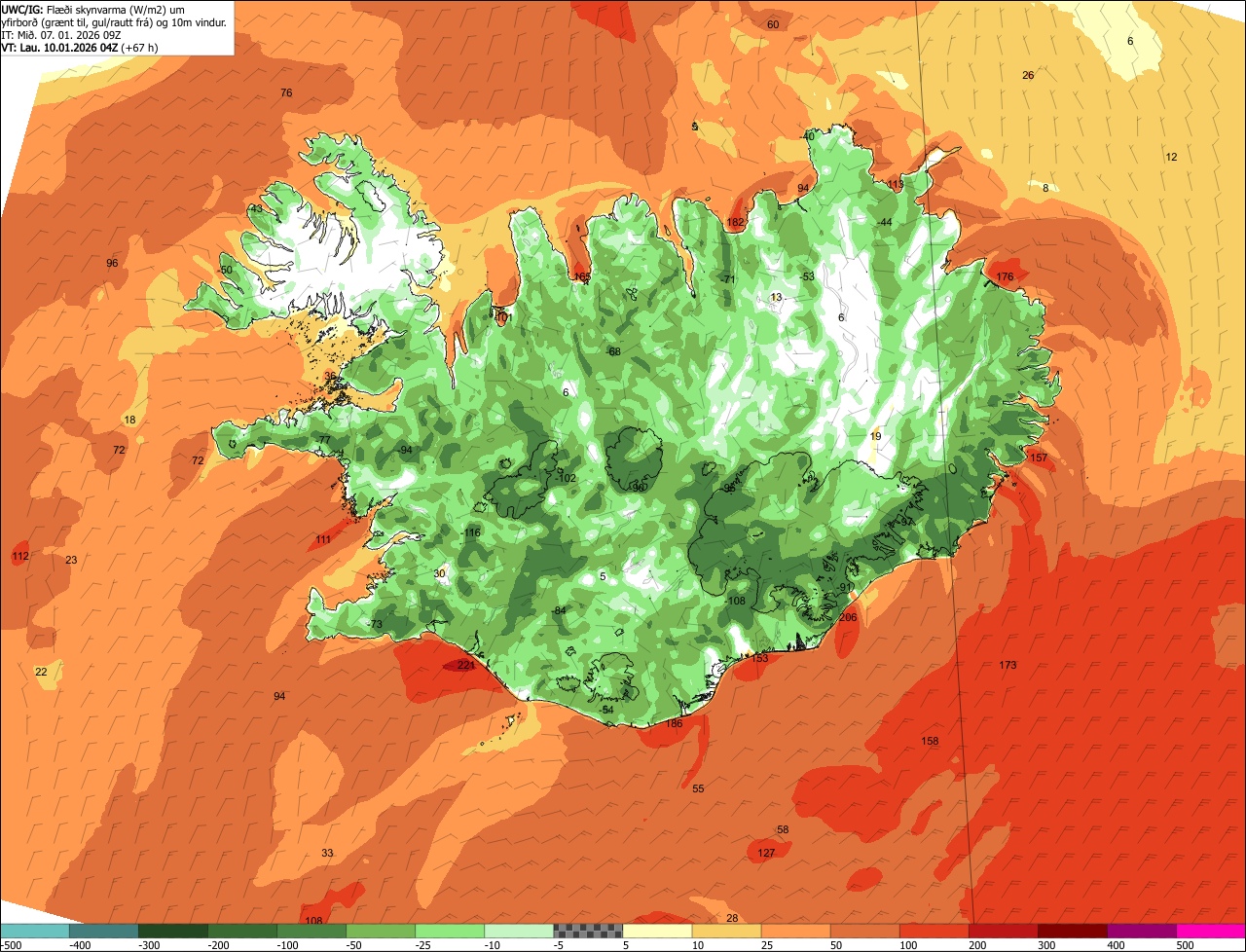
Task: Click the title line 'yfirborð (grænt til, gul/rautt frá) og 10m vindur.'
Action: pos(114,21)
